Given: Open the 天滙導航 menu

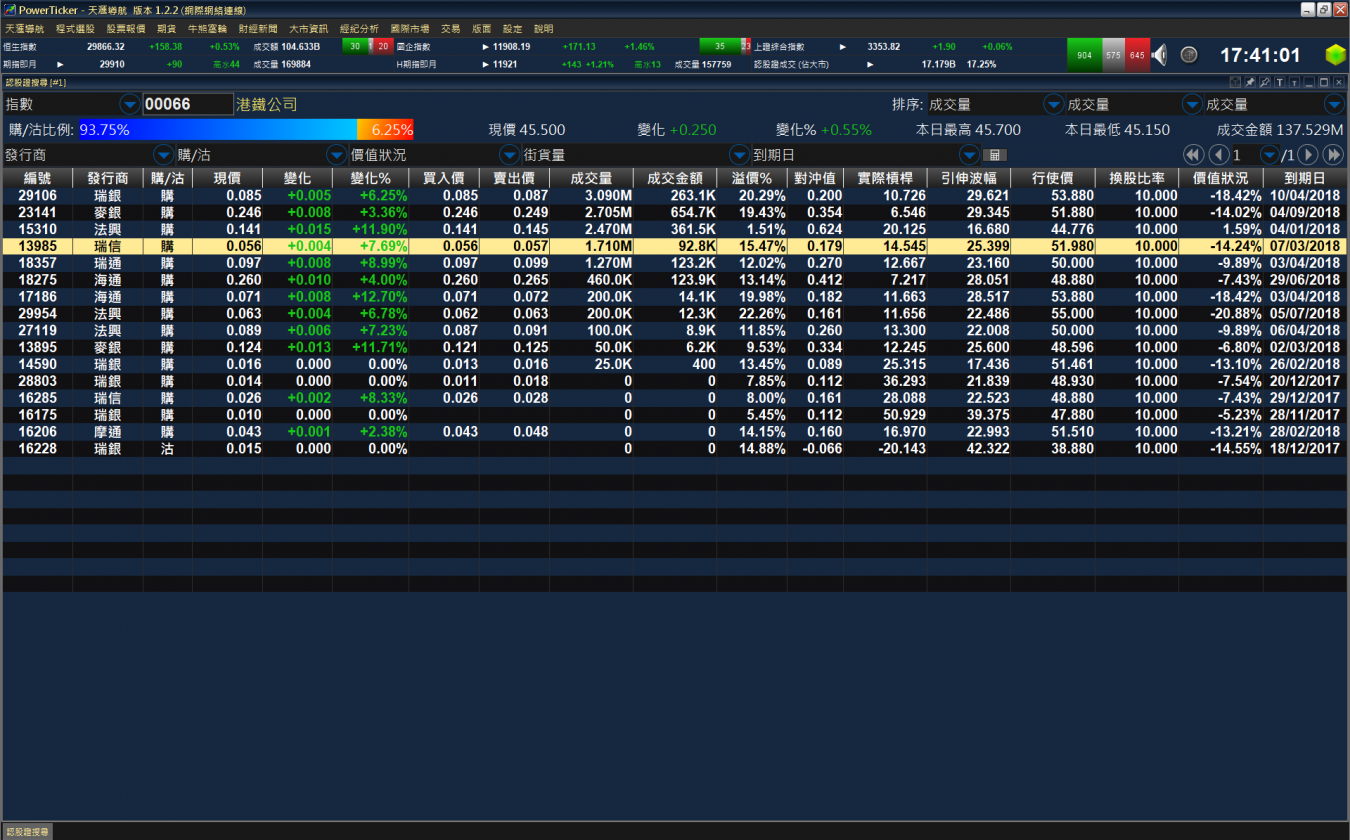Looking at the screenshot, I should tap(25, 29).
